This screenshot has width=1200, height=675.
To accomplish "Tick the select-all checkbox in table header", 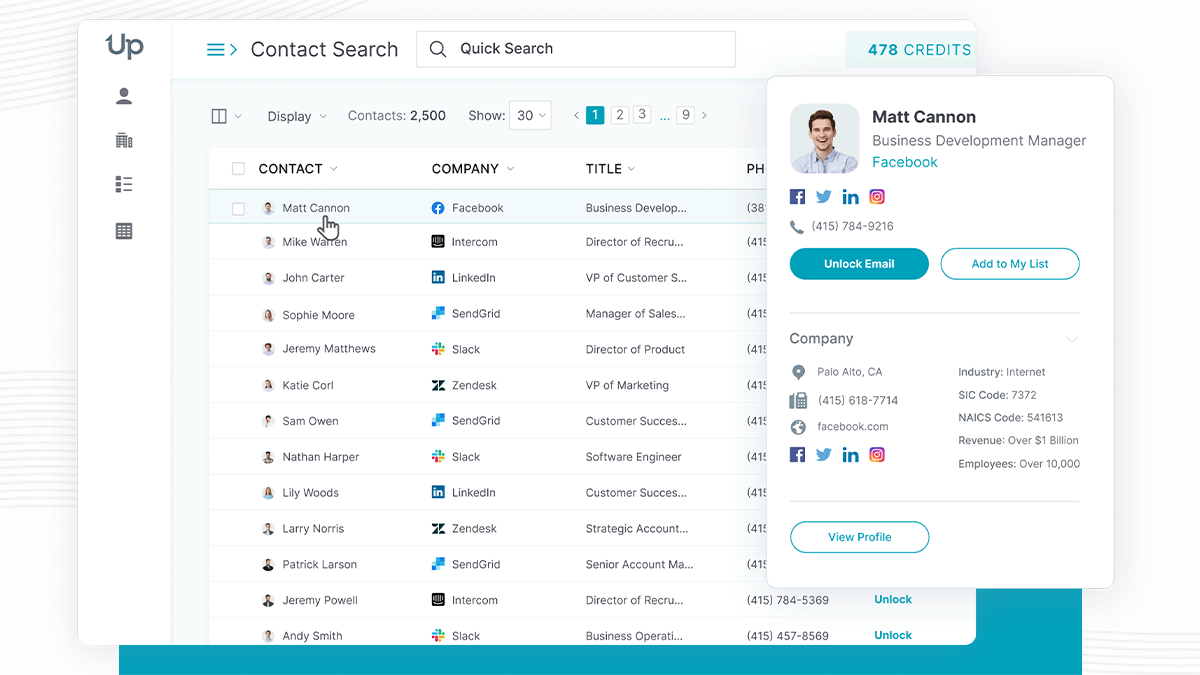I will coord(238,169).
